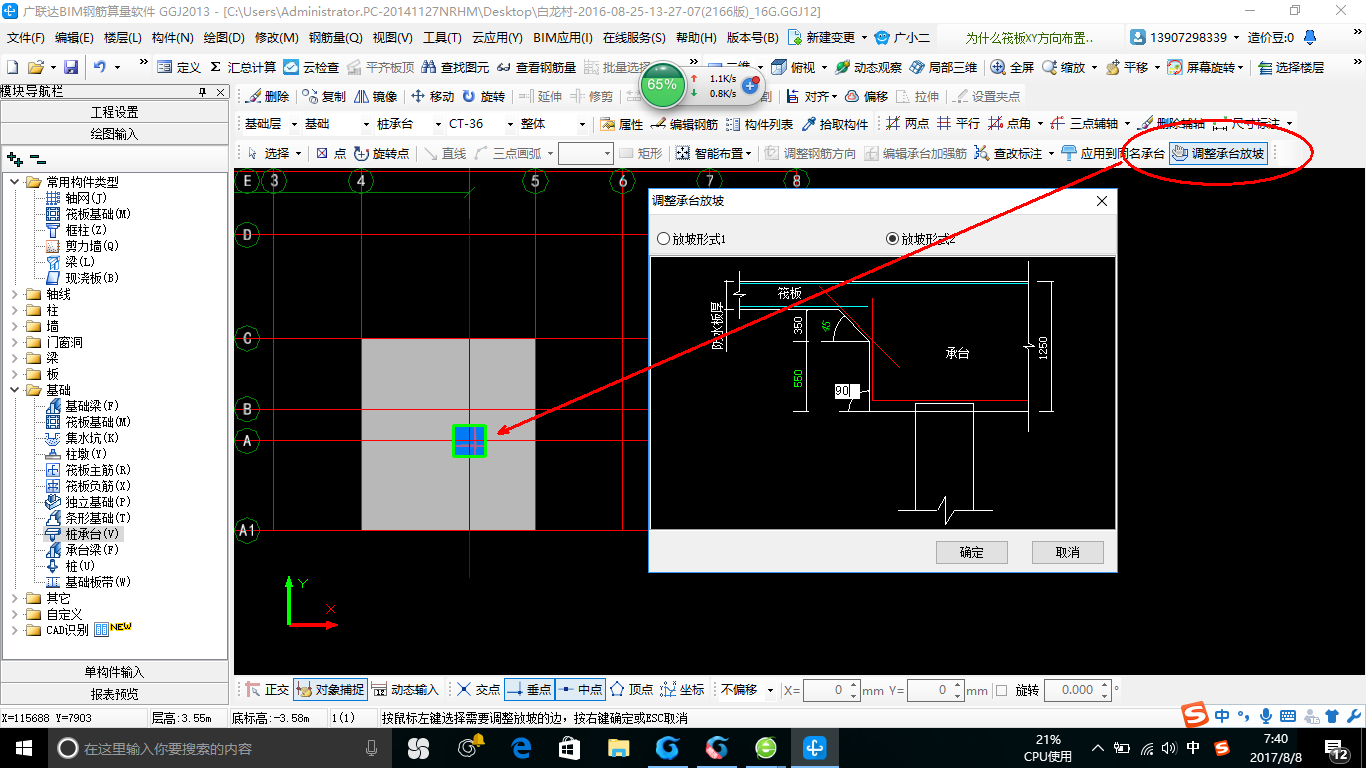Run 汇总计算 (summary calculation)
Screen dimensions: 1366x768
tap(243, 67)
